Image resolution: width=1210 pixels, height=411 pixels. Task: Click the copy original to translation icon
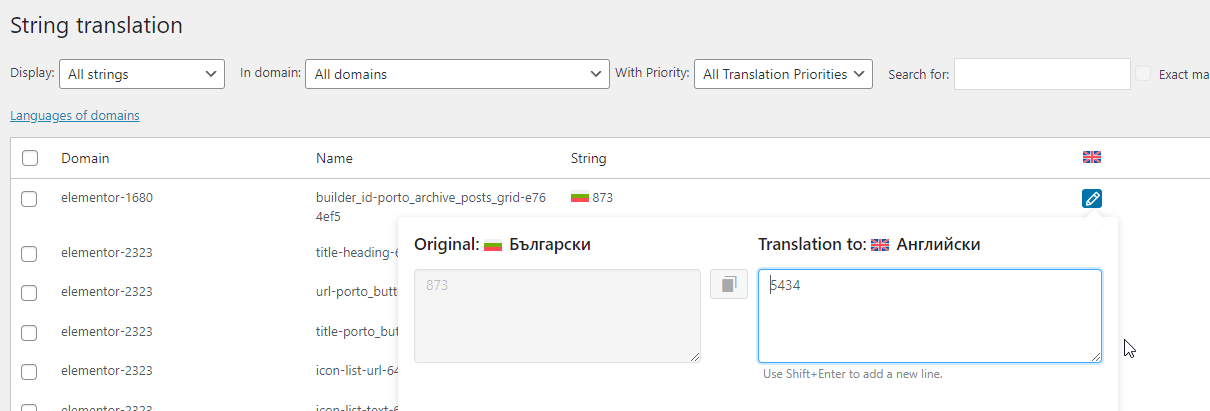point(729,284)
